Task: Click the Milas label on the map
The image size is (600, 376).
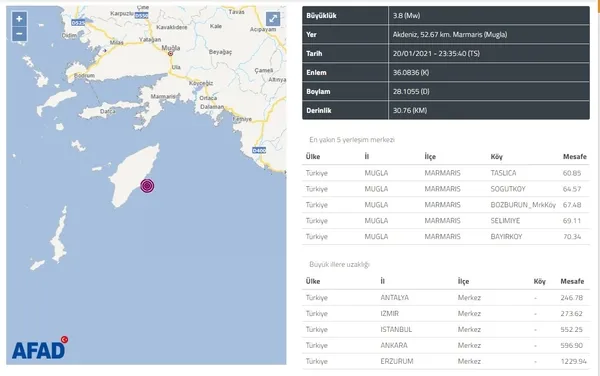Action: [117, 42]
